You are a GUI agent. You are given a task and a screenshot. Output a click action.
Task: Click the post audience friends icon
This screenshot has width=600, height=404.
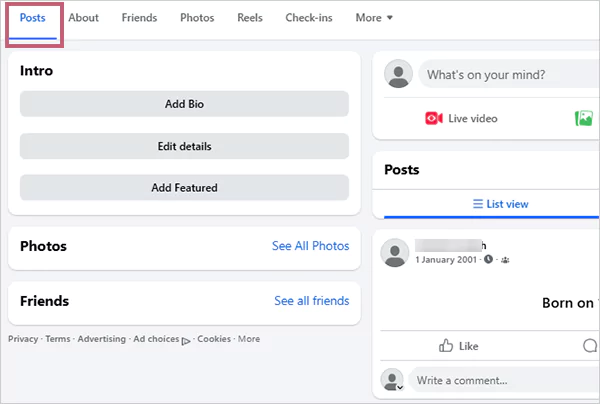pyautogui.click(x=504, y=260)
